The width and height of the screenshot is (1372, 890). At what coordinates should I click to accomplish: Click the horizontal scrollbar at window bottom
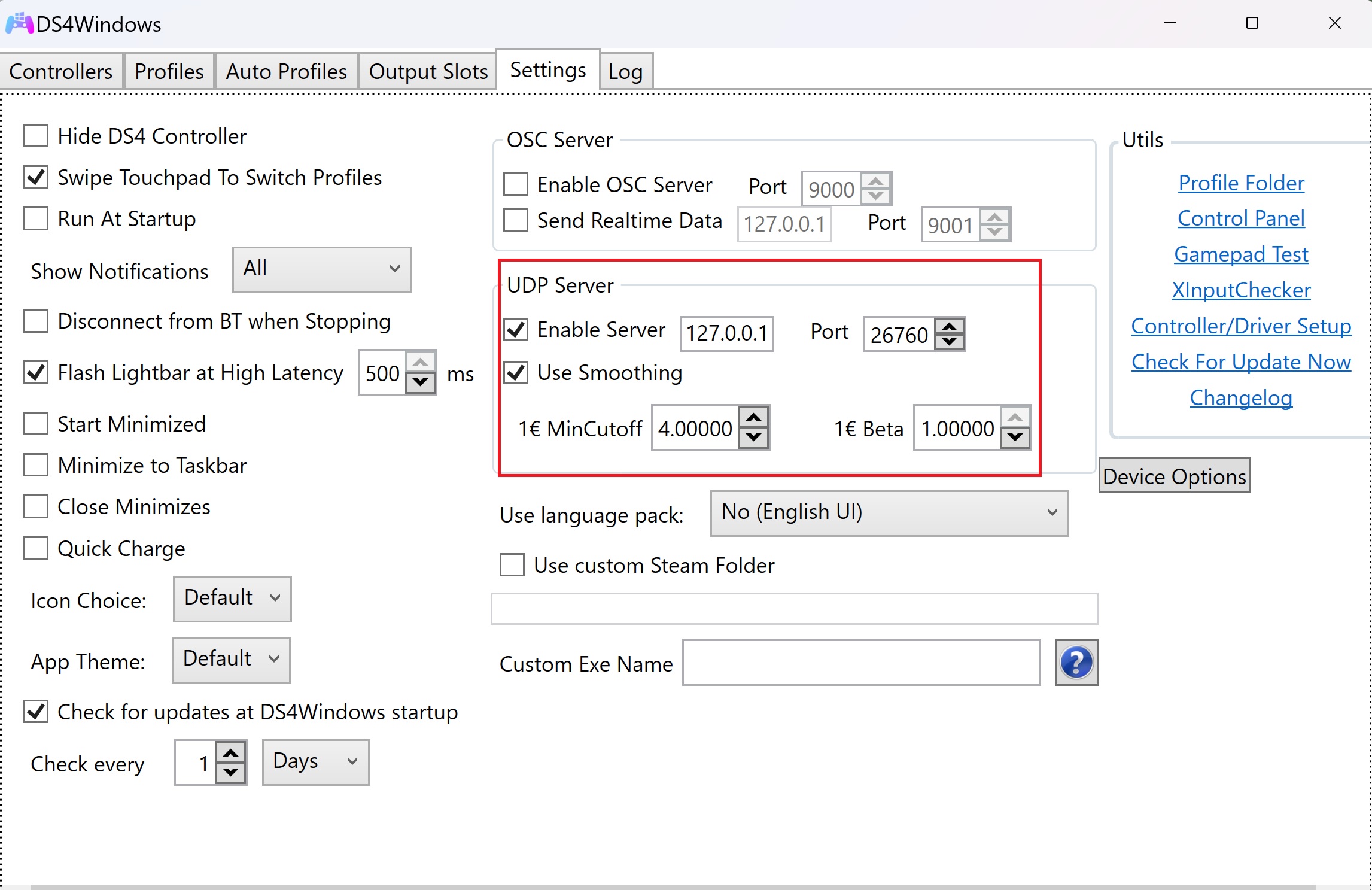coord(673,886)
